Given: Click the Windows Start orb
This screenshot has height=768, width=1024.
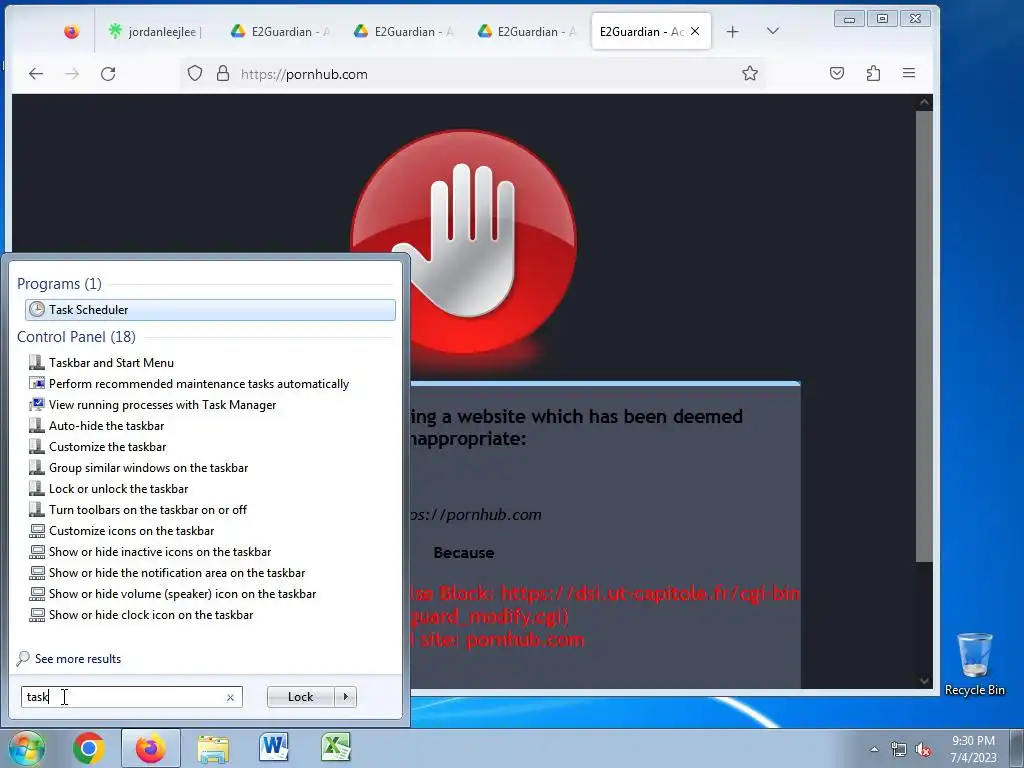Looking at the screenshot, I should 25,748.
